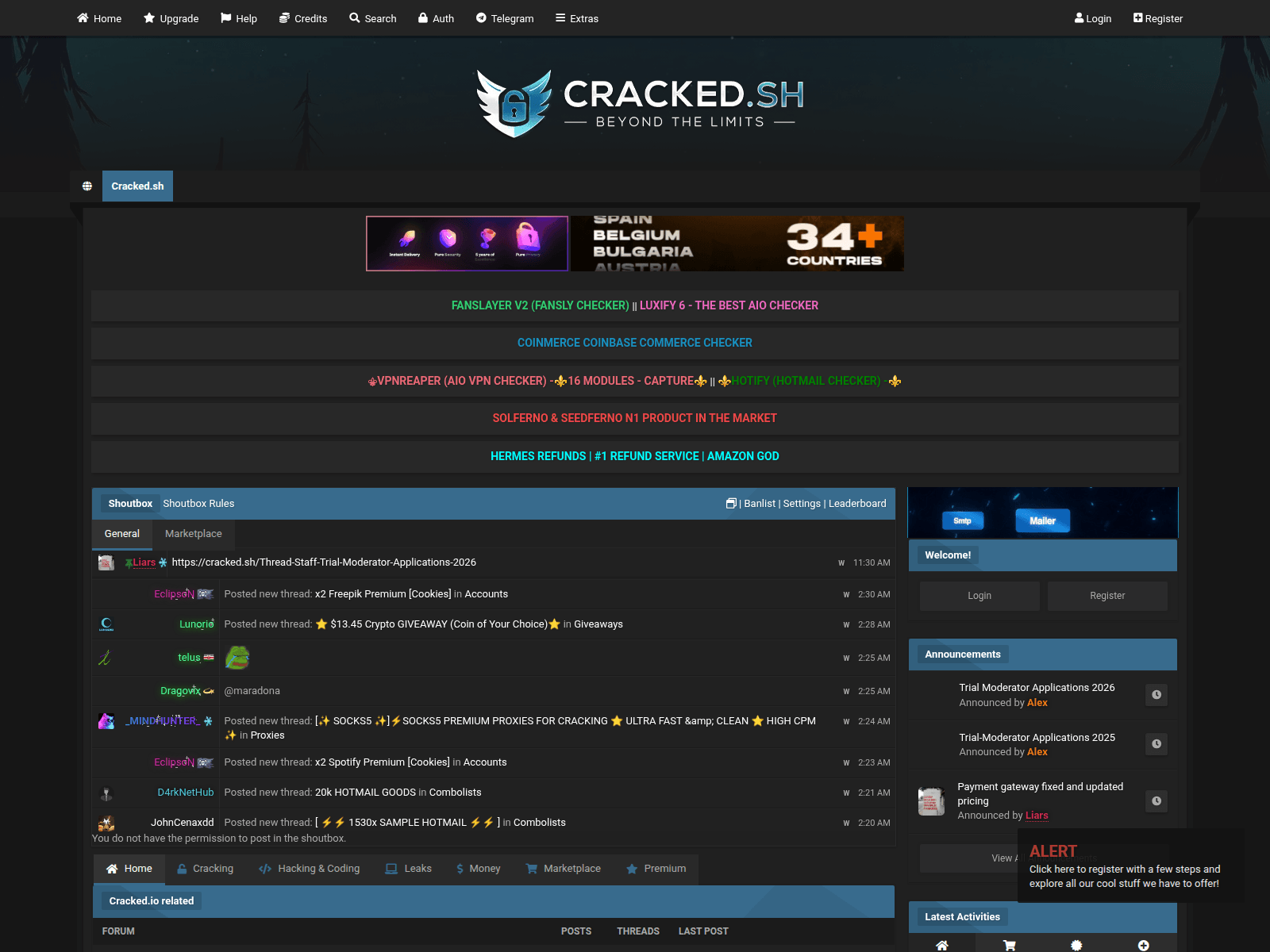The width and height of the screenshot is (1270, 952).
Task: Click the Auth padlock icon in top navigation
Action: tap(423, 18)
